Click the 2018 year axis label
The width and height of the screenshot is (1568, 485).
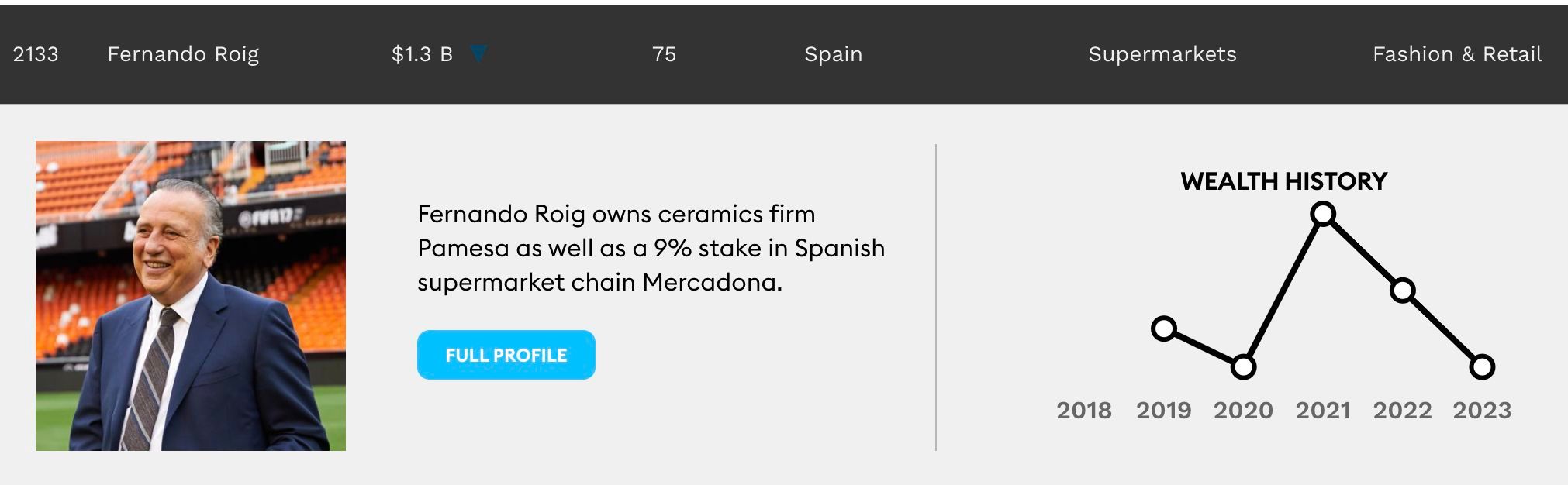click(x=1083, y=410)
